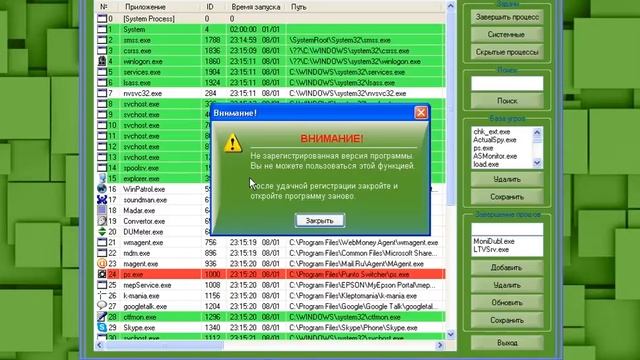Click the nvsvc32.exe window icon

[102, 93]
